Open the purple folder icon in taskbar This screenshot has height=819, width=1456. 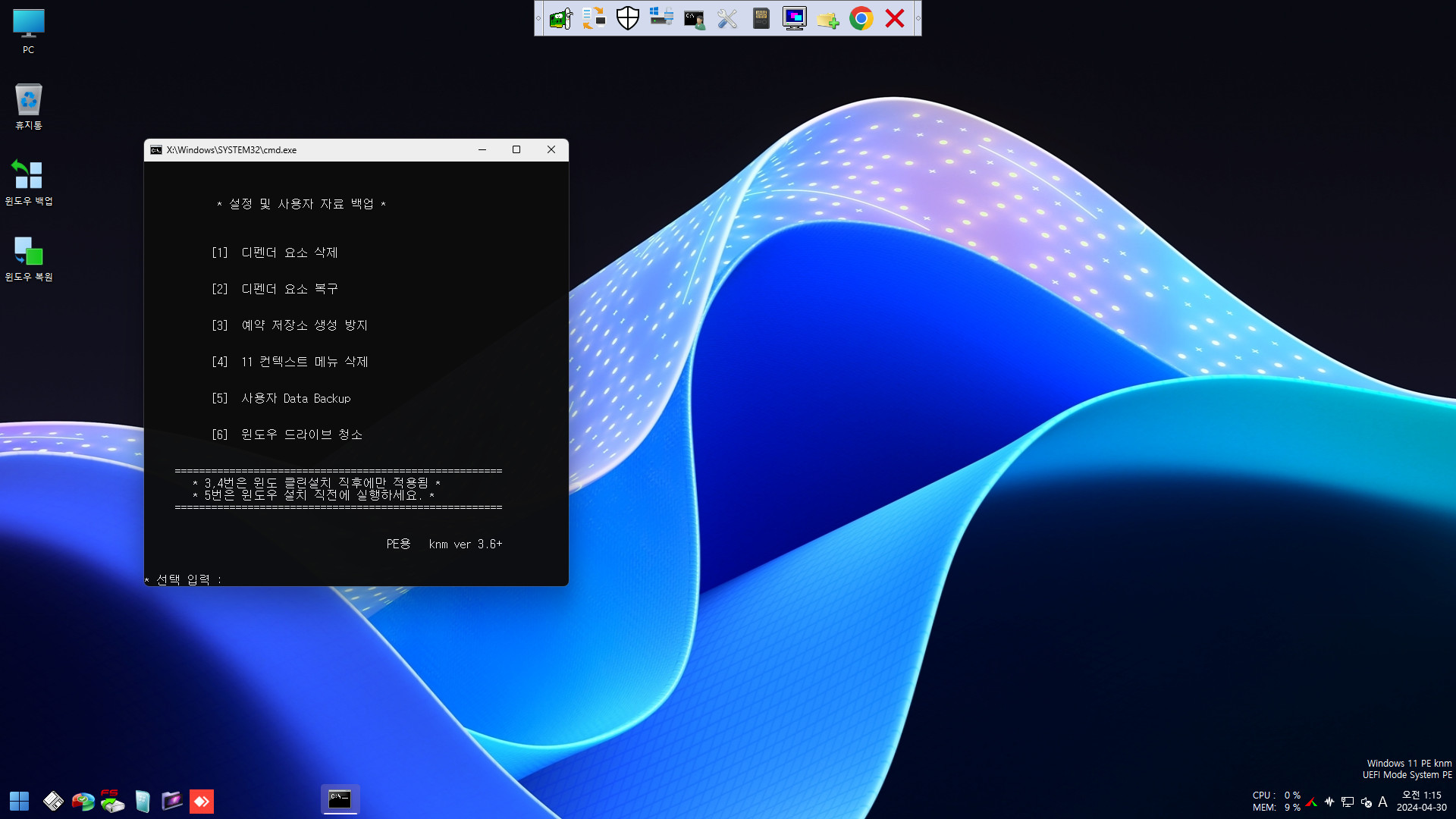pos(172,801)
